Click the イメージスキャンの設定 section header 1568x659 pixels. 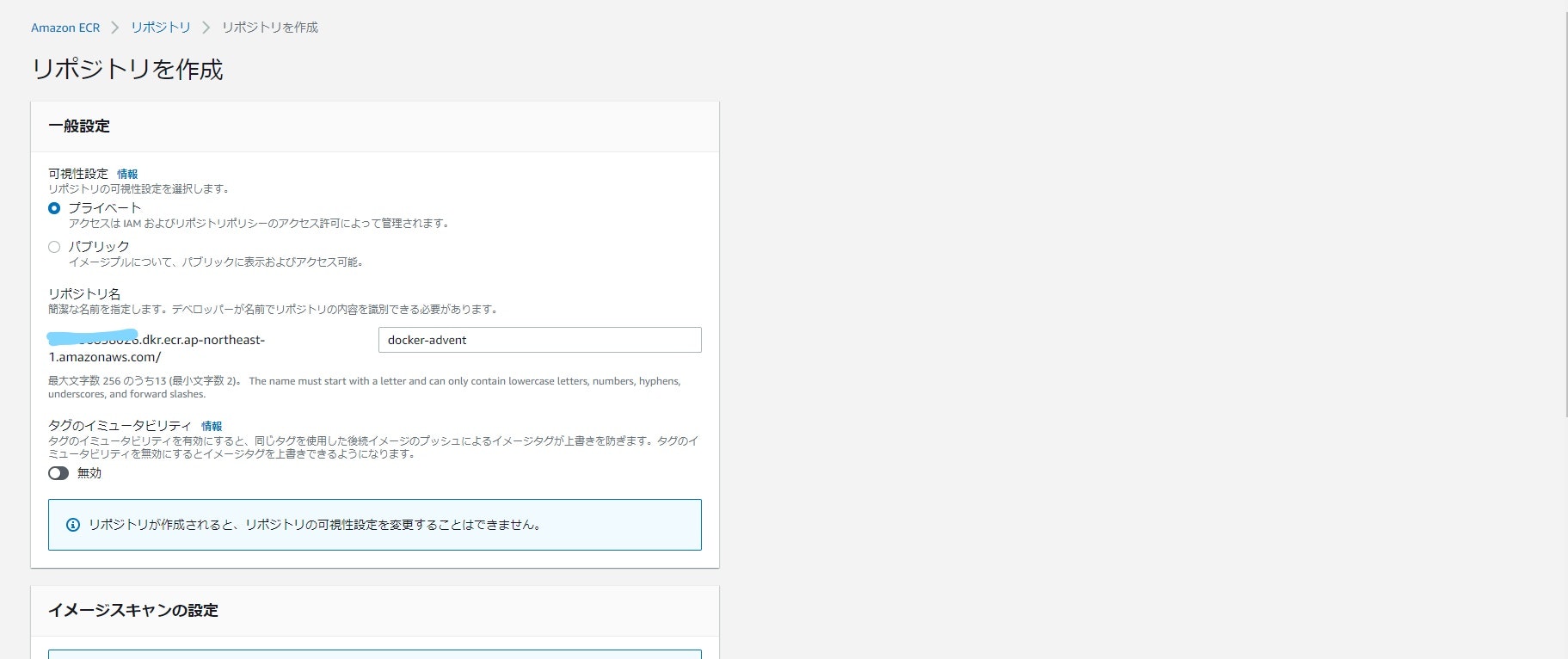[x=133, y=611]
